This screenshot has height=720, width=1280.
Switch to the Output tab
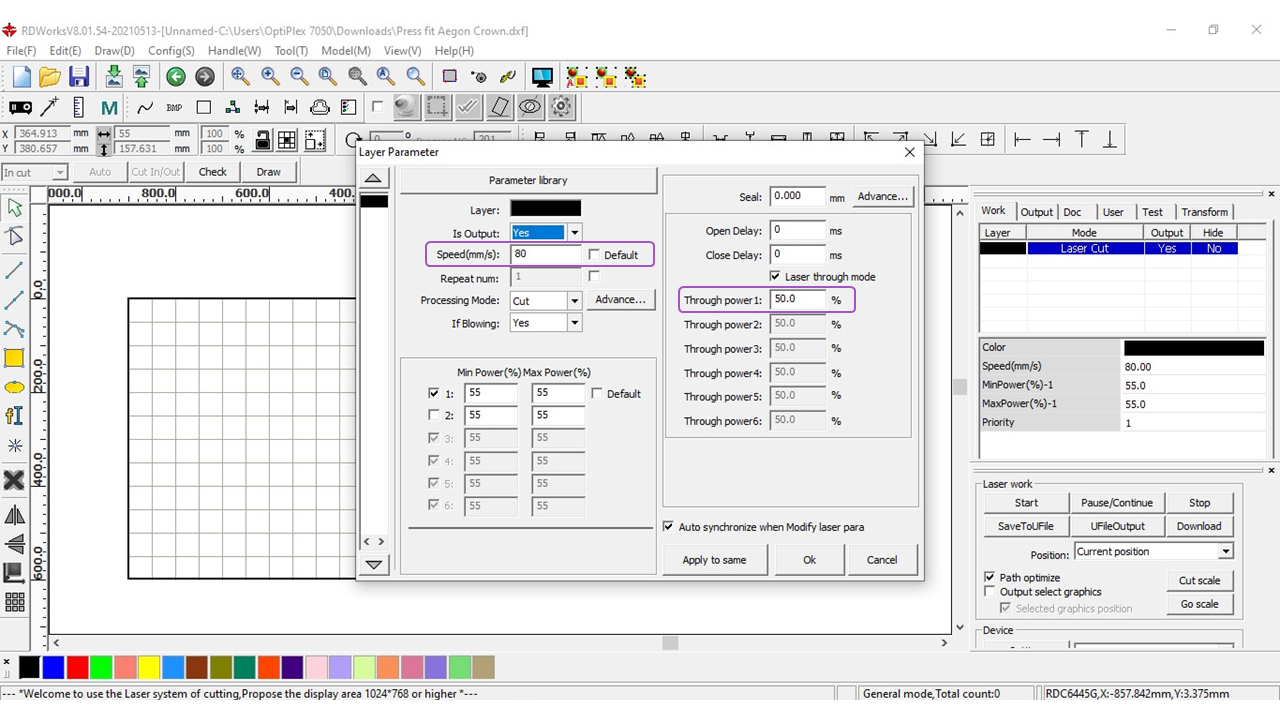tap(1036, 212)
